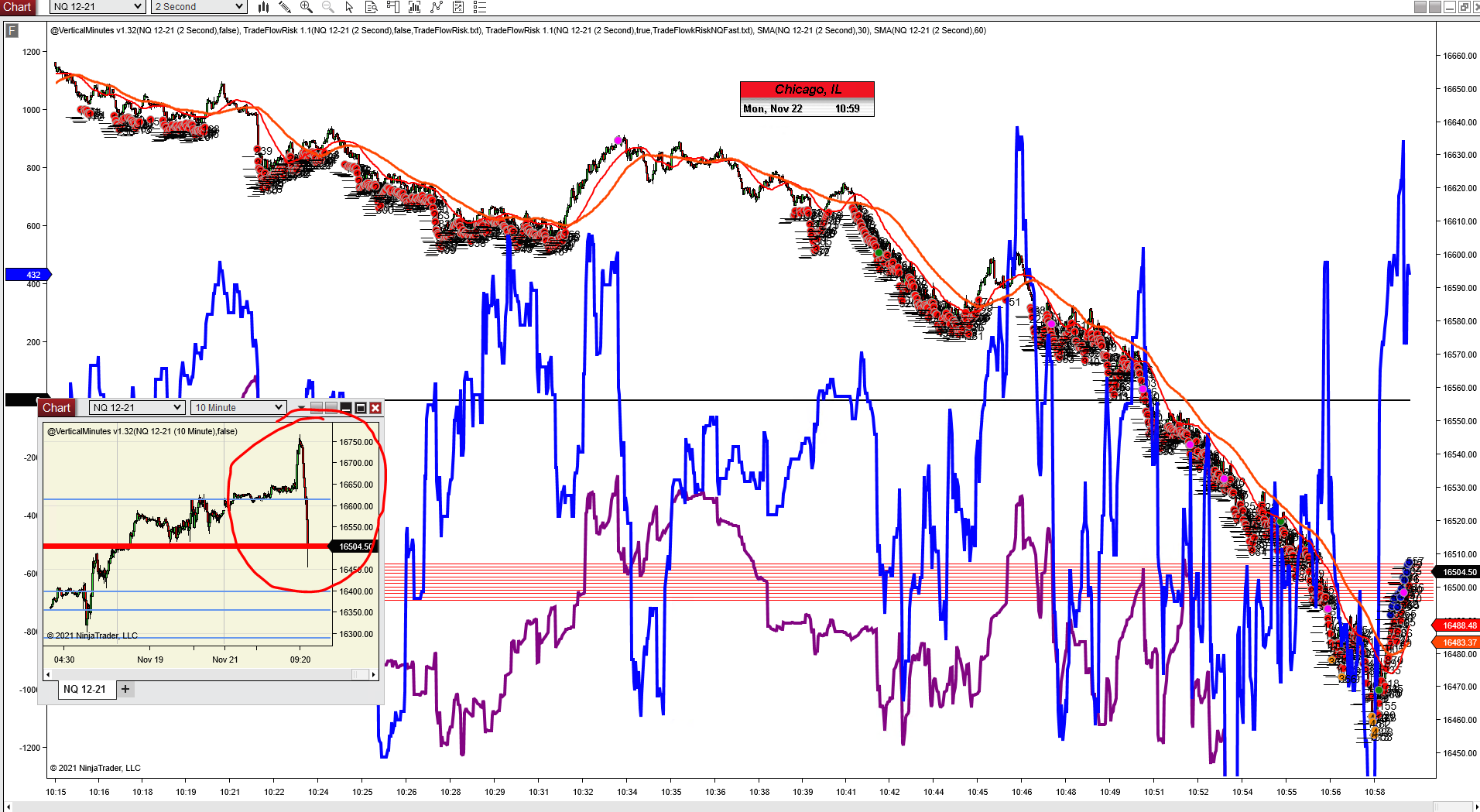Select the drawing tools pencil icon
1480x812 pixels.
click(x=285, y=7)
